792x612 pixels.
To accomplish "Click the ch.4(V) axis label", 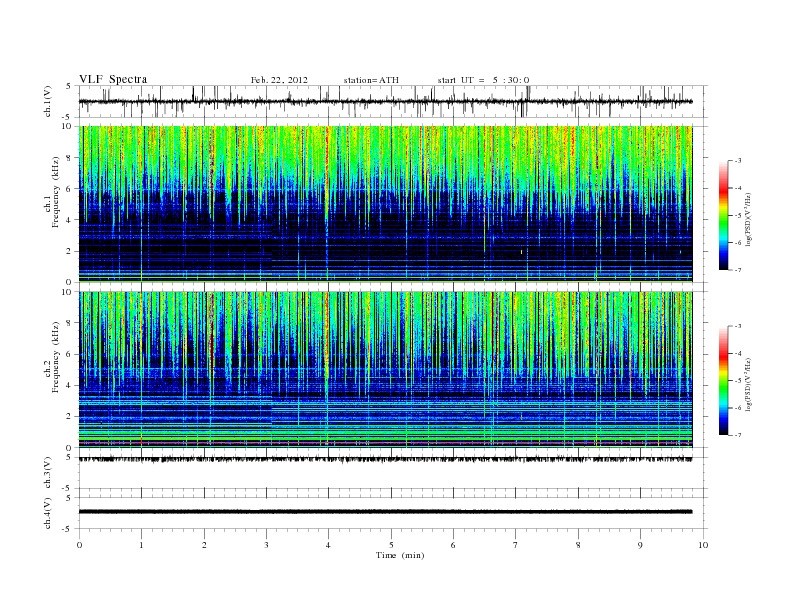I will point(48,513).
